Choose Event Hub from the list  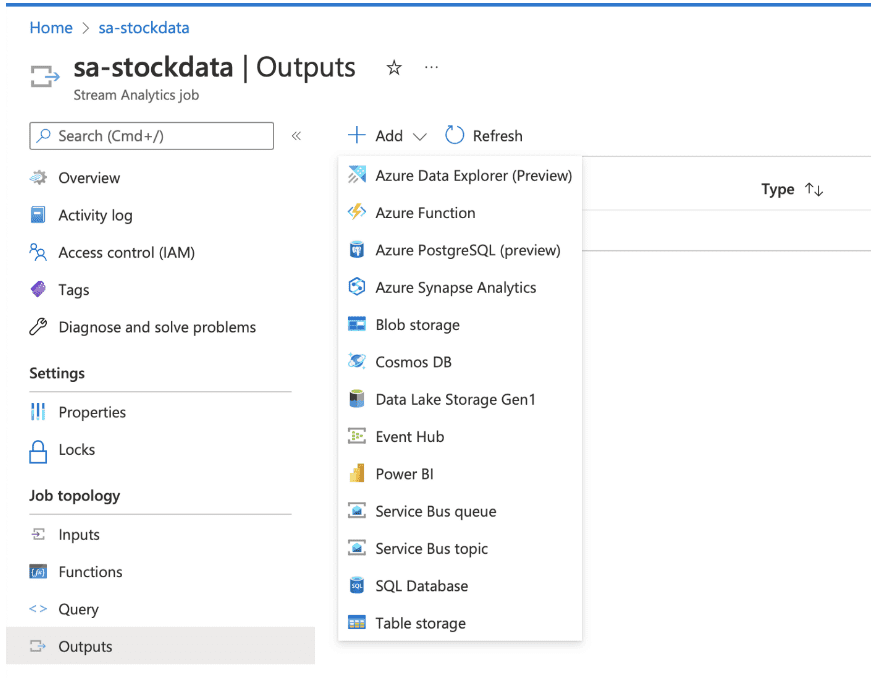coord(460,436)
